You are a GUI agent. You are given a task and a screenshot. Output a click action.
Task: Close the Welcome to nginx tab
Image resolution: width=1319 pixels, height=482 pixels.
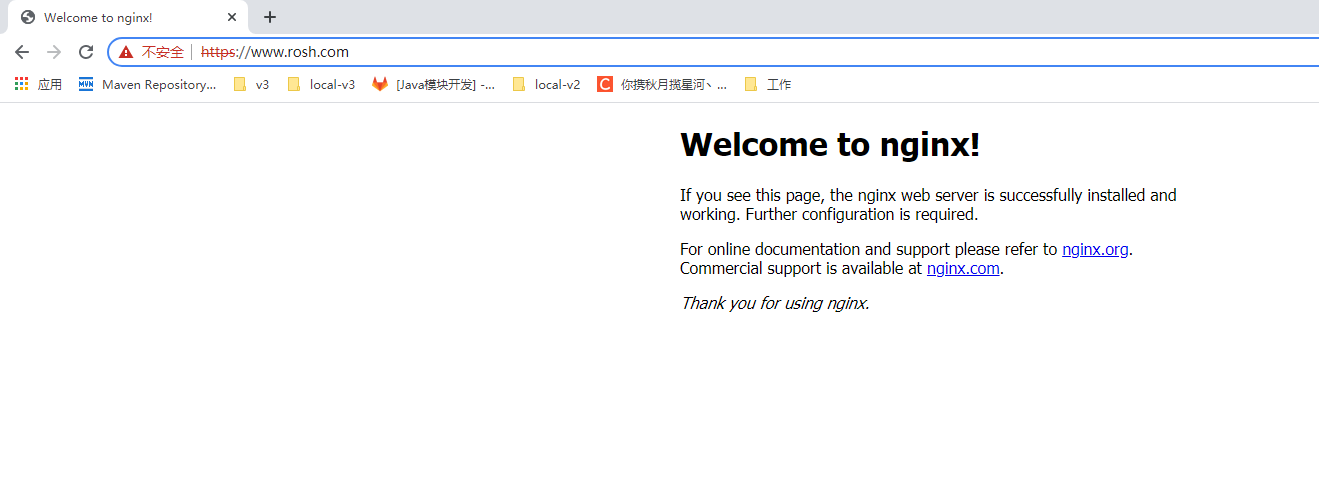[x=232, y=17]
